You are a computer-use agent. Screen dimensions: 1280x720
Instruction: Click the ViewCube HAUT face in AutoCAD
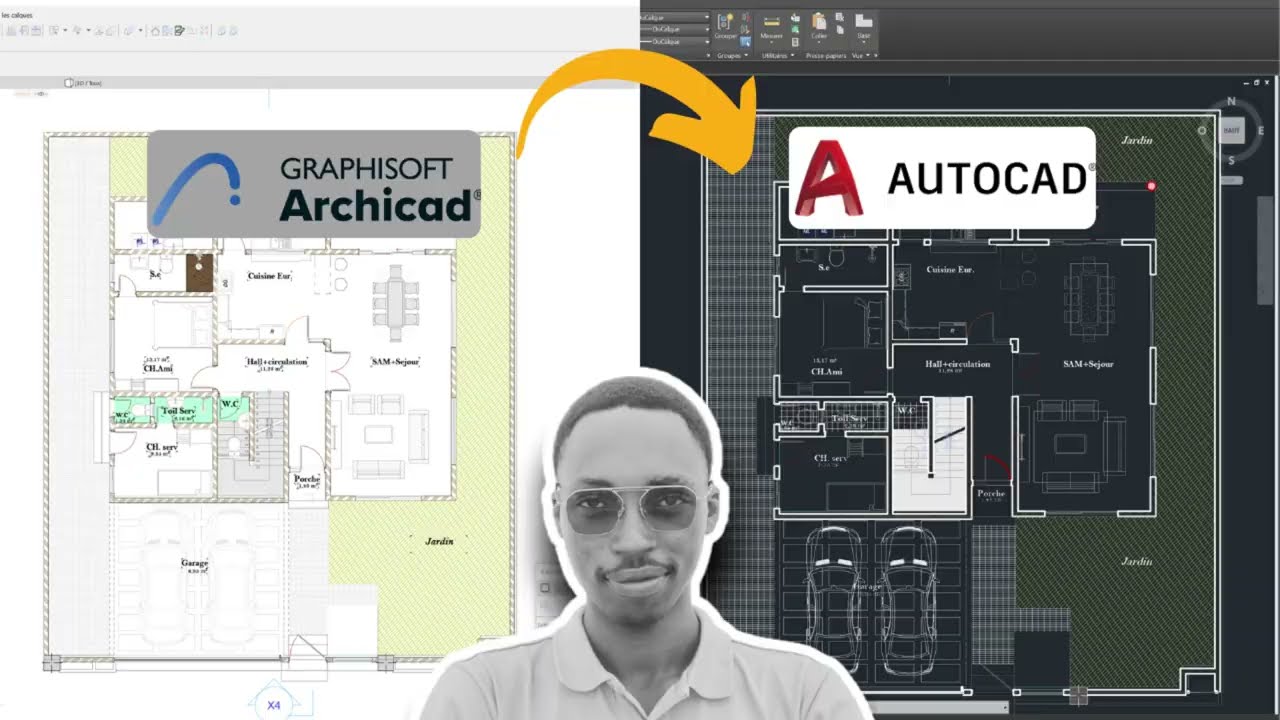click(x=1231, y=130)
